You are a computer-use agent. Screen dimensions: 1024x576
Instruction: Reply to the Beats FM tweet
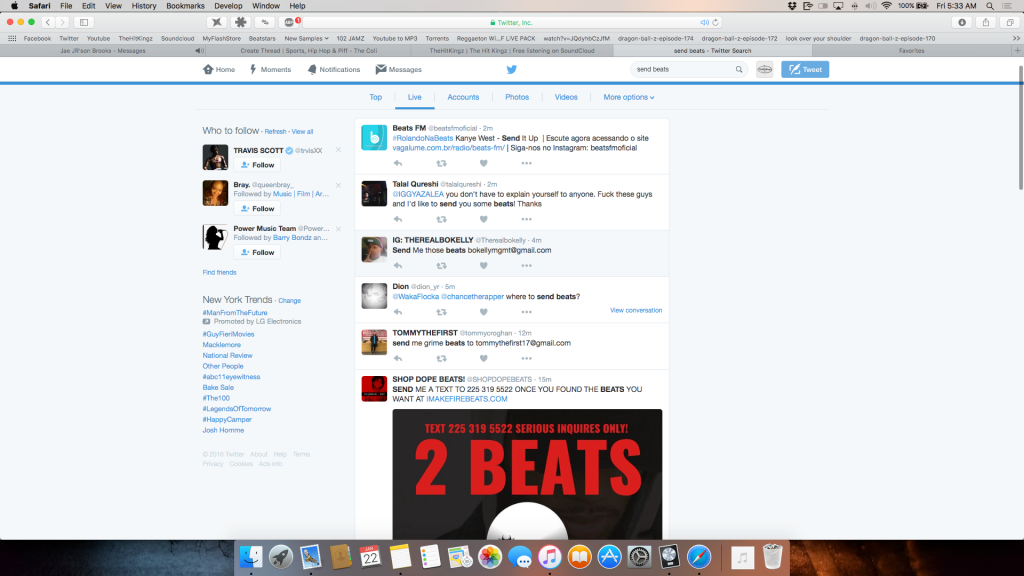pos(398,163)
